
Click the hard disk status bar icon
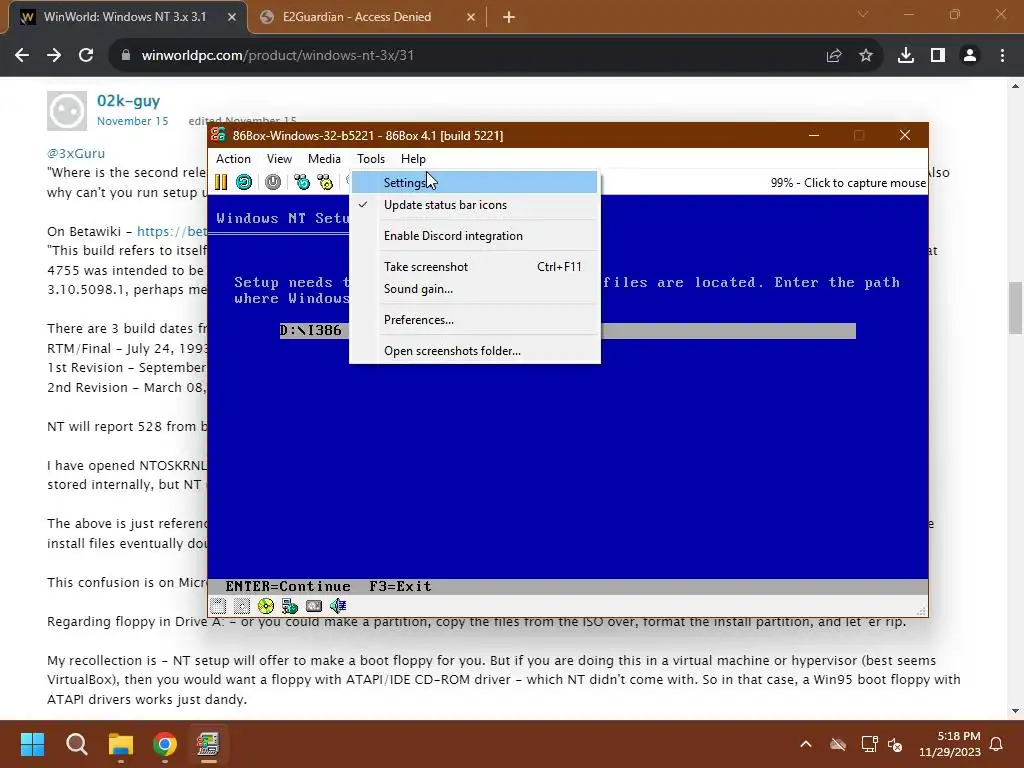[x=314, y=606]
